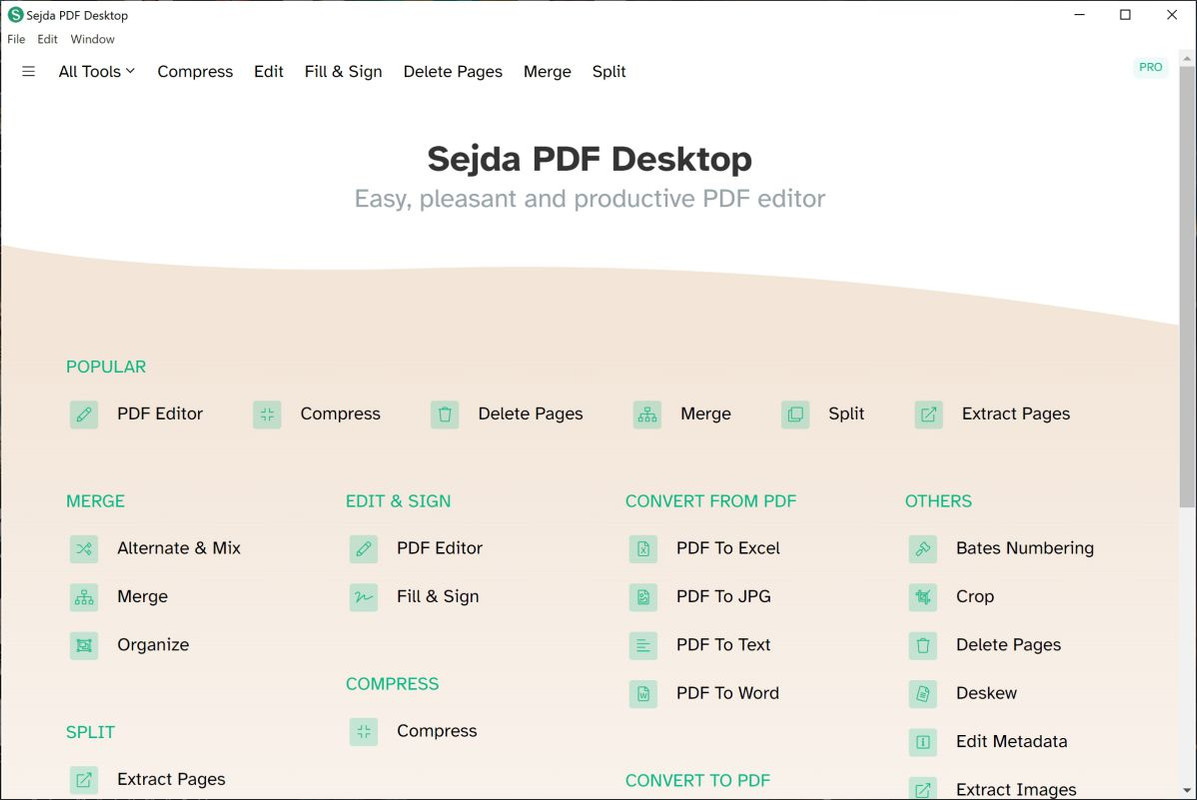This screenshot has width=1197, height=800.
Task: Click the EDIT & SIGN section heading
Action: pos(398,502)
